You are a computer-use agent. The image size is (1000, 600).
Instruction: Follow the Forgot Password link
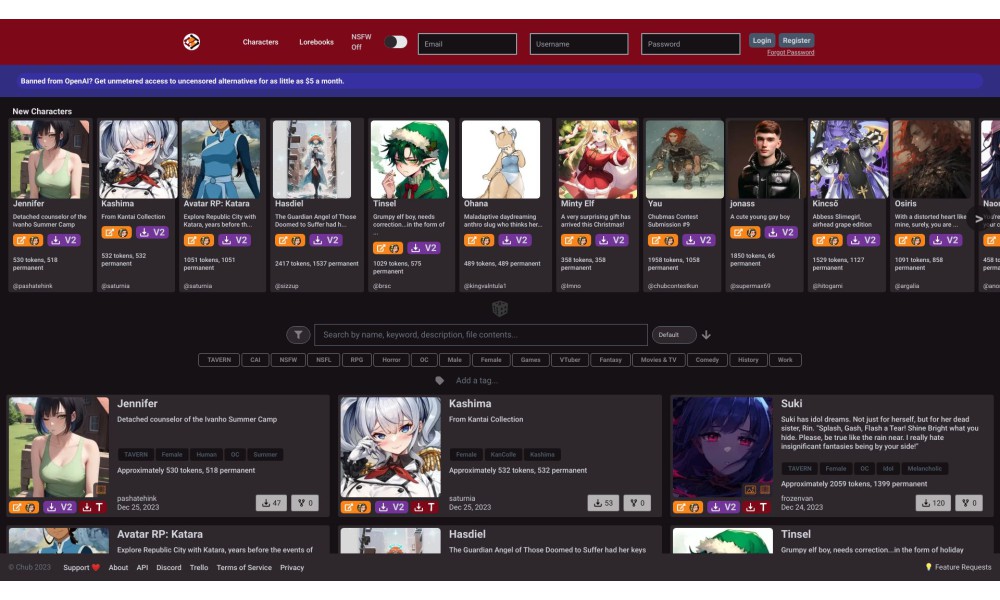[790, 52]
